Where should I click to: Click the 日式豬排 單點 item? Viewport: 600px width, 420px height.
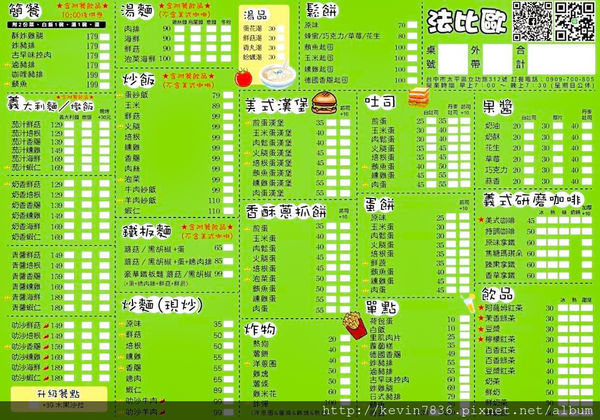[385, 396]
